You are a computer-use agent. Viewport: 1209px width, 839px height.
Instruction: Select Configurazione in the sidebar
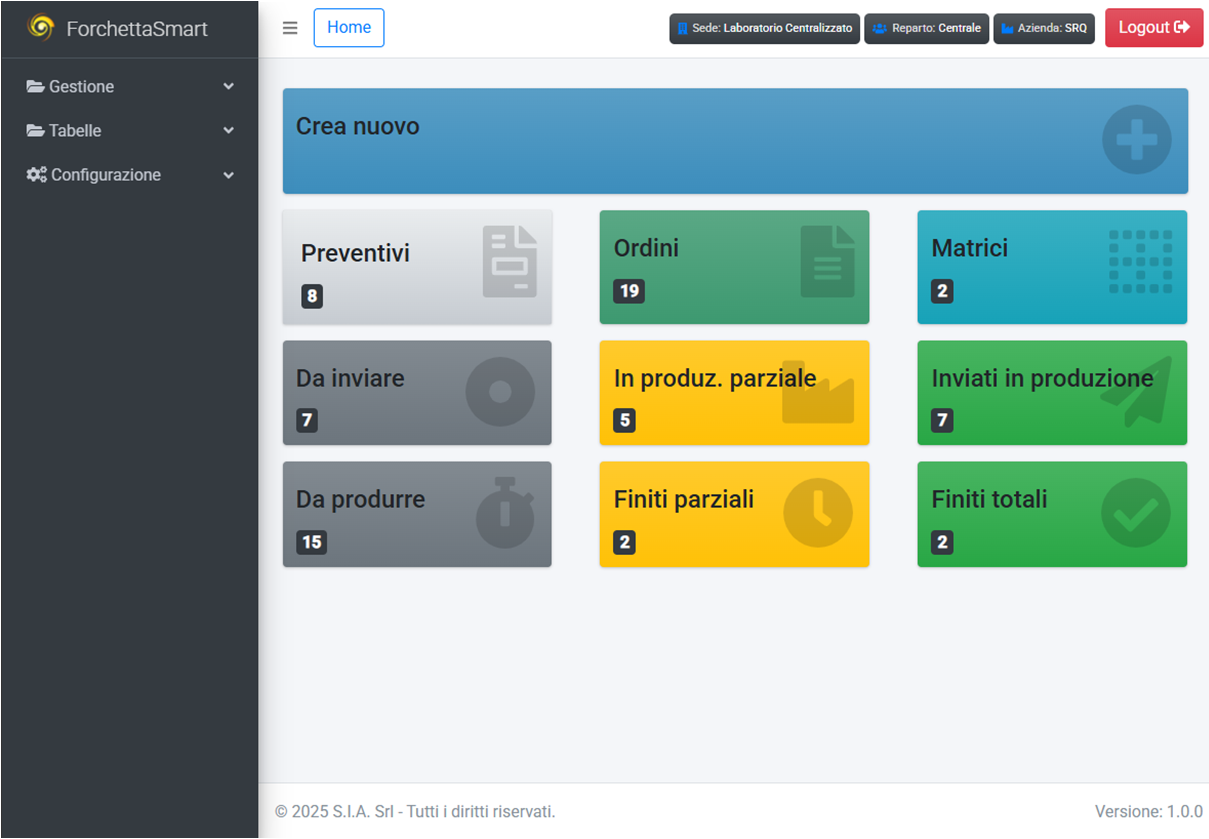click(x=105, y=175)
